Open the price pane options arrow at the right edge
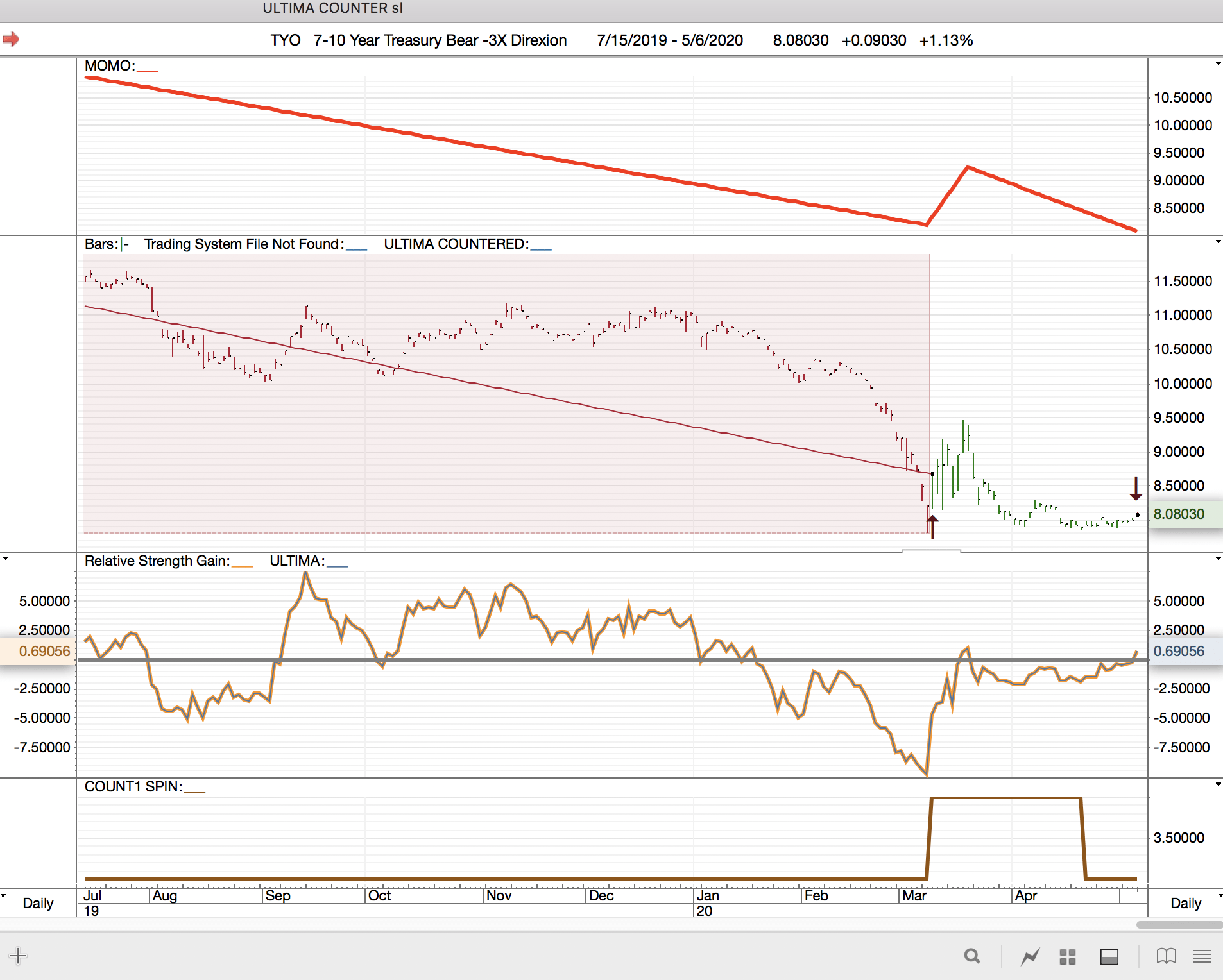 (x=1218, y=242)
